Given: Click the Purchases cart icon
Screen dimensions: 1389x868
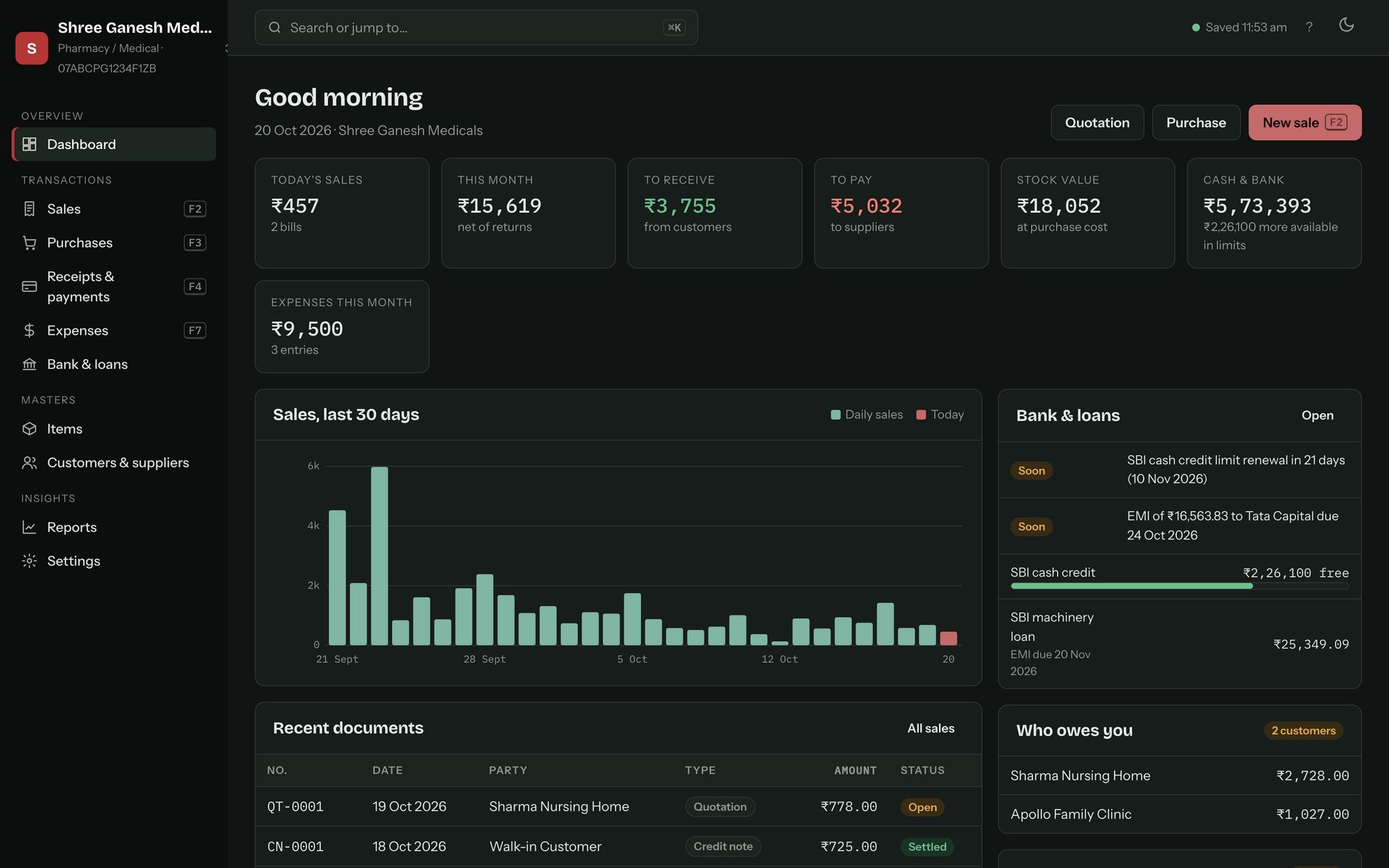Looking at the screenshot, I should click(29, 243).
